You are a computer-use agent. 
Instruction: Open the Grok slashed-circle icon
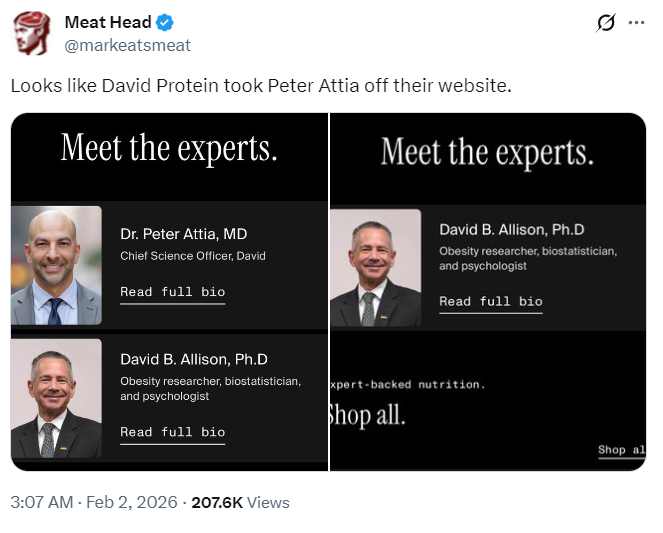click(x=604, y=23)
